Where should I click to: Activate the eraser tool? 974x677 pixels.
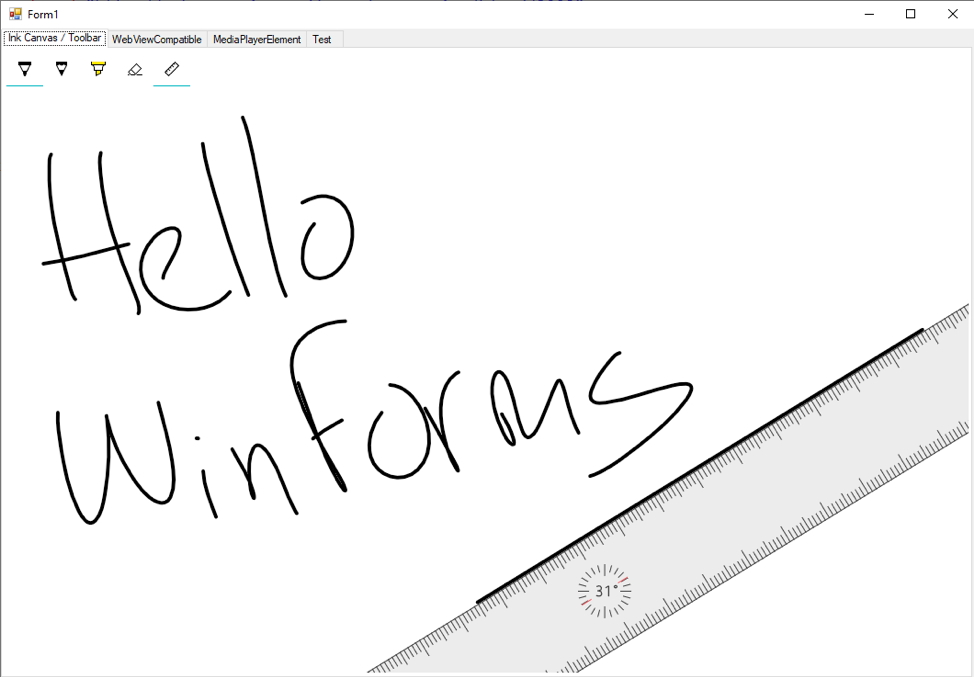tap(134, 68)
